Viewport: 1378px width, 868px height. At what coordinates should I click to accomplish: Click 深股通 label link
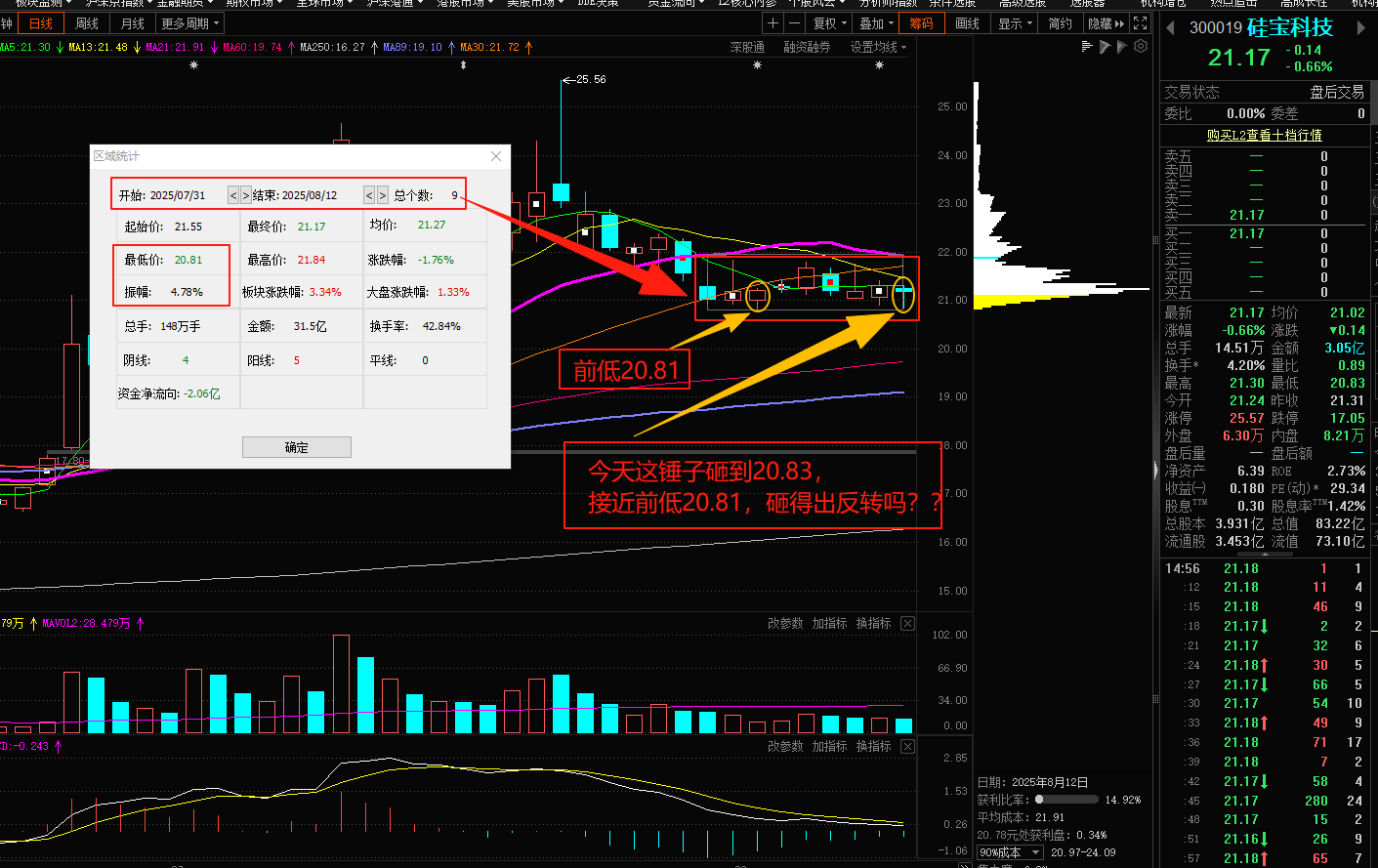click(747, 47)
